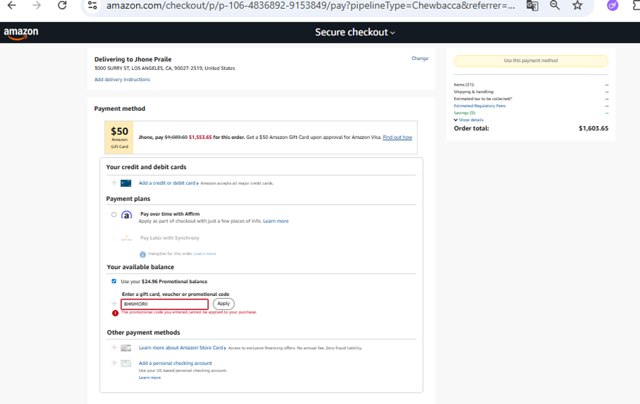
Task: Click the red error icon under code field
Action: (115, 313)
